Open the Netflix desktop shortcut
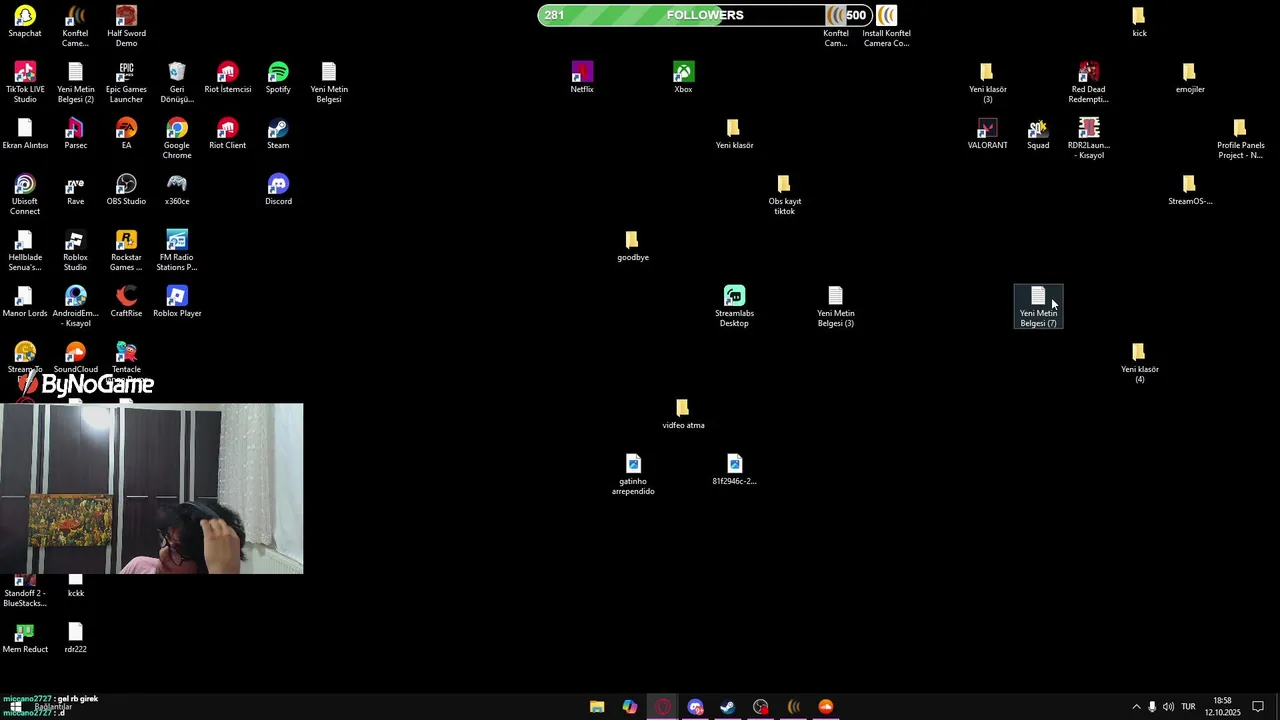1280x720 pixels. coord(582,79)
